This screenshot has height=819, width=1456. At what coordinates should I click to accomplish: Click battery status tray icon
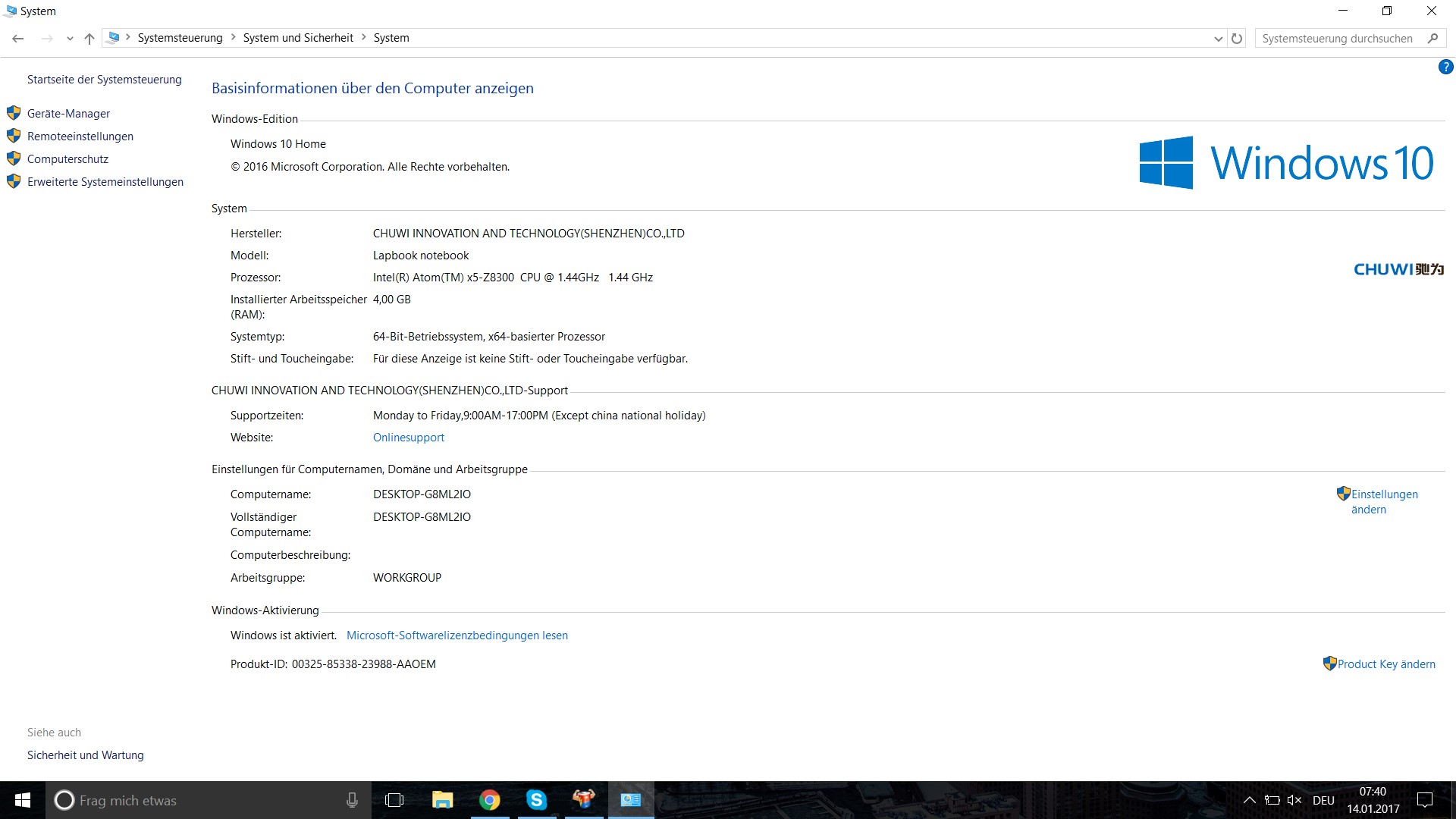(x=1272, y=800)
